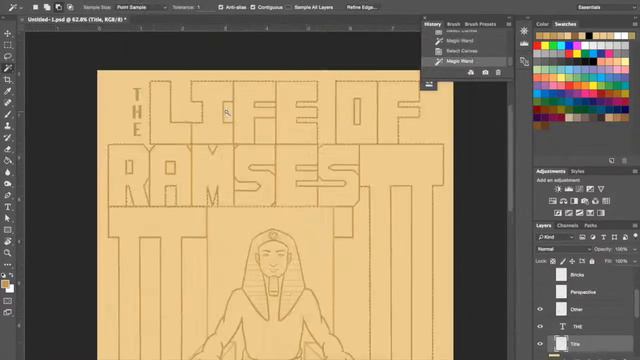Select the Brush tool
This screenshot has width=640, height=360.
(7, 114)
